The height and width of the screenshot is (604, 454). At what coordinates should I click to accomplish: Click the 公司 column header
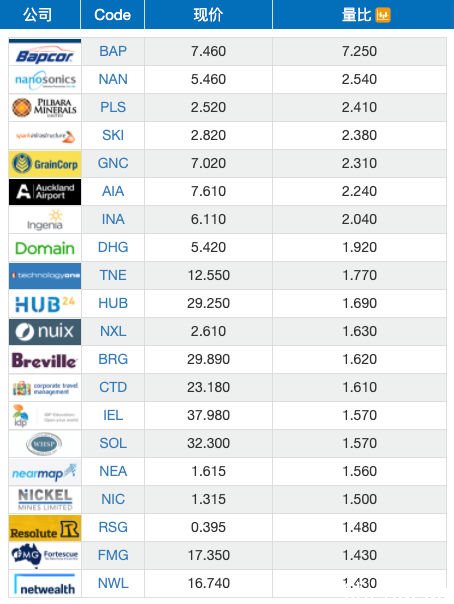coord(37,15)
